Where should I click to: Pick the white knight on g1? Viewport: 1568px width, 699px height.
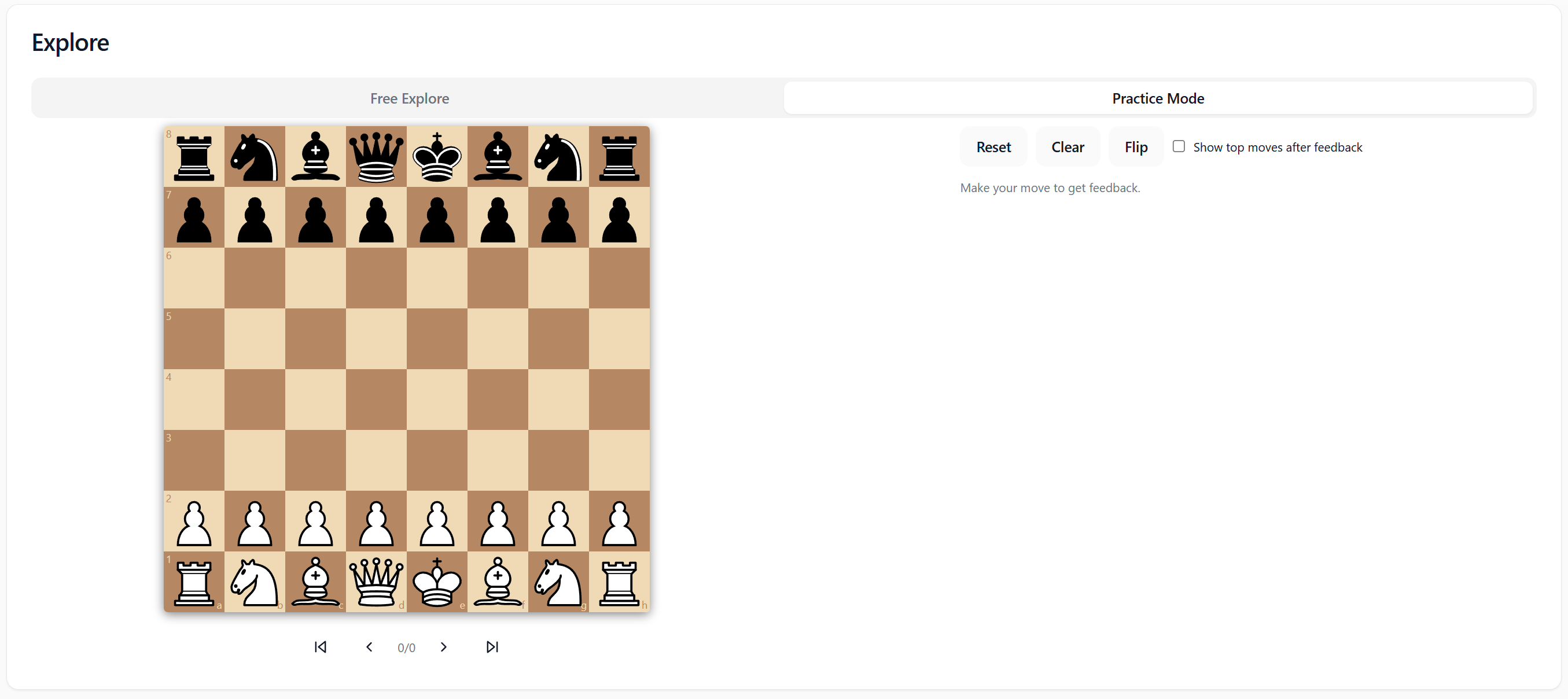pos(558,582)
